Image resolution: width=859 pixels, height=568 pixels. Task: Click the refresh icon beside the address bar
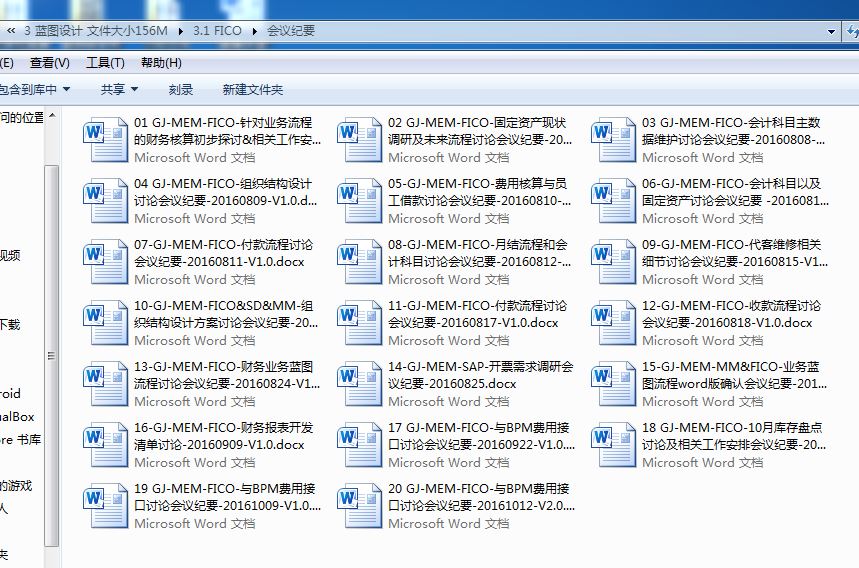[853, 31]
